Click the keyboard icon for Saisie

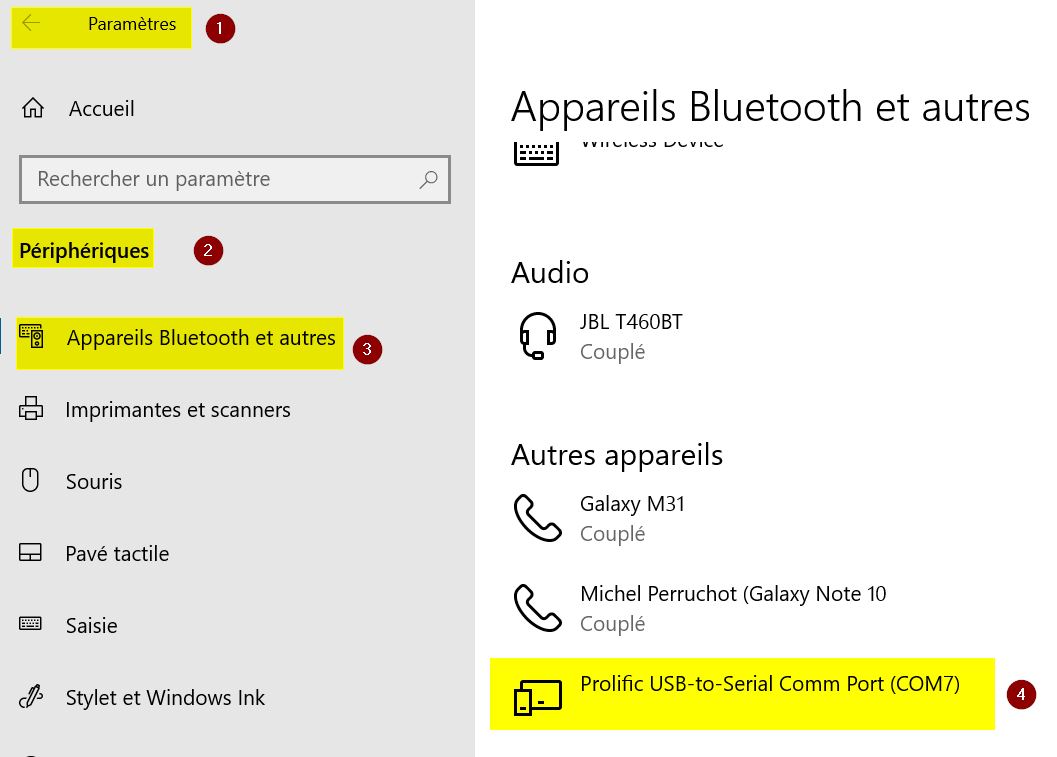[30, 624]
